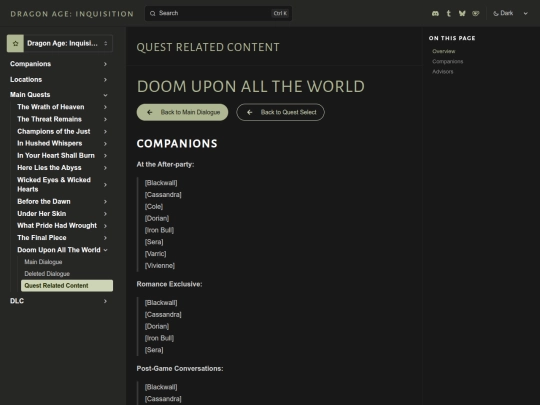The height and width of the screenshot is (405, 540).
Task: Expand Here Lies the Abyss chevron
Action: pos(105,168)
